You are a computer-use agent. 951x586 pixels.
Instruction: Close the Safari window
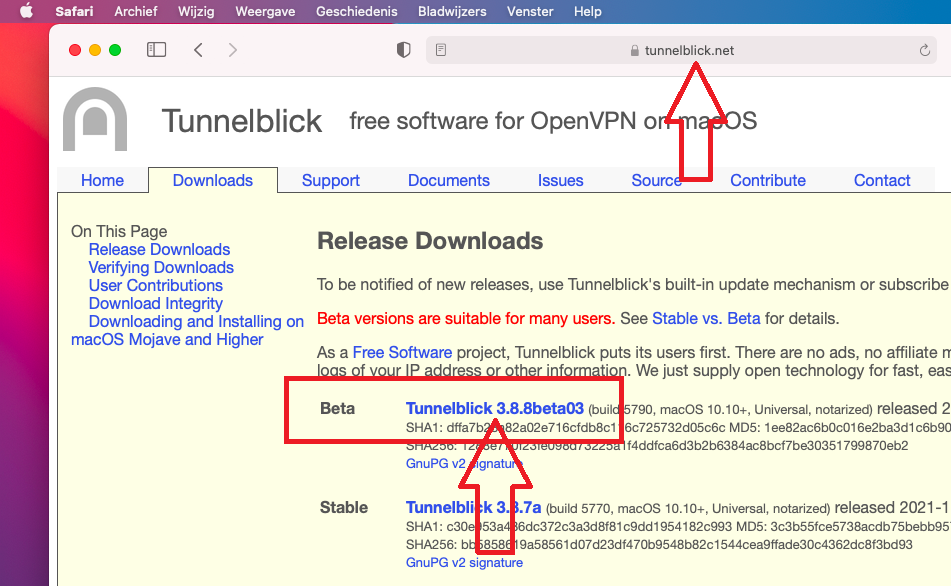(75, 50)
